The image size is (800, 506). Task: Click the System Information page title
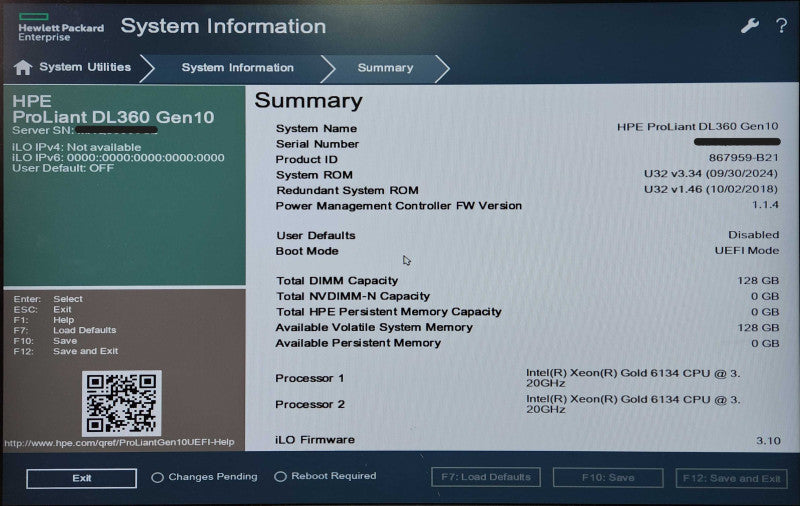pos(223,26)
